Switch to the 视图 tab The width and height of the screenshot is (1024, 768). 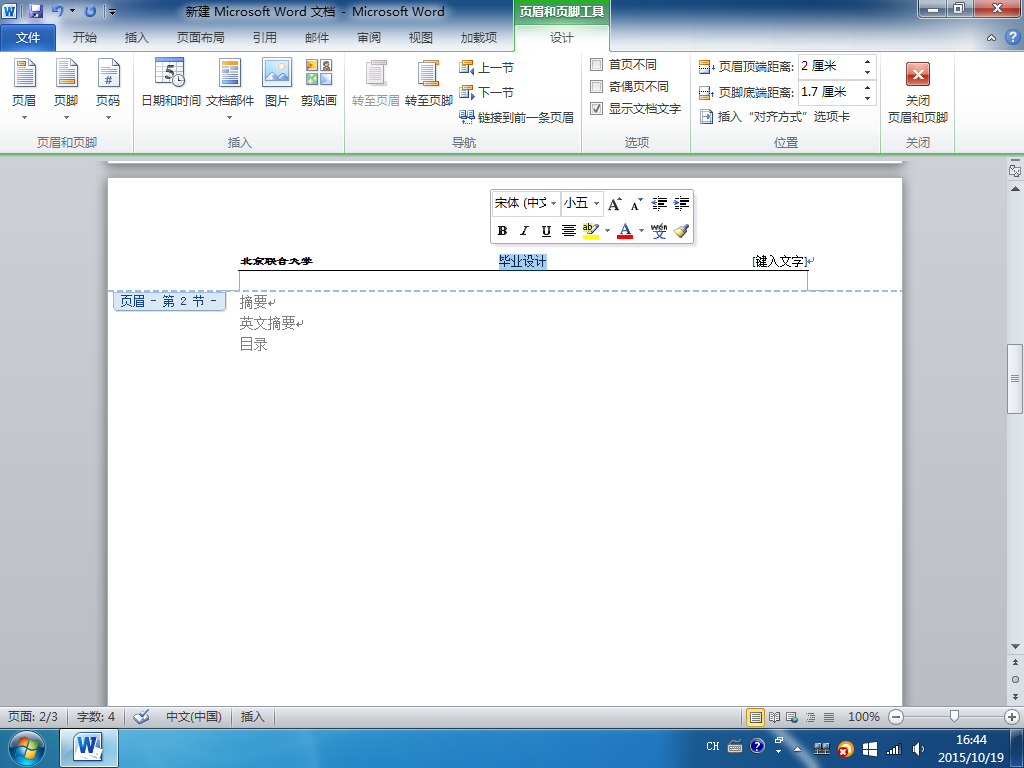(421, 38)
